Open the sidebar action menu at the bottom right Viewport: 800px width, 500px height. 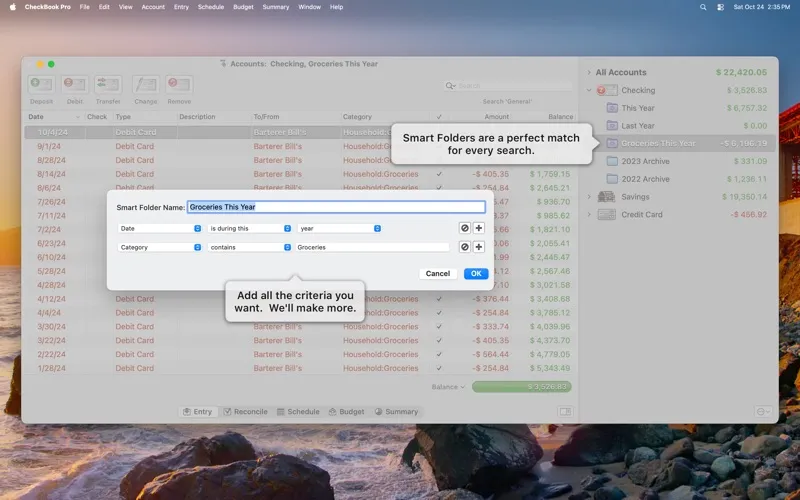(763, 412)
